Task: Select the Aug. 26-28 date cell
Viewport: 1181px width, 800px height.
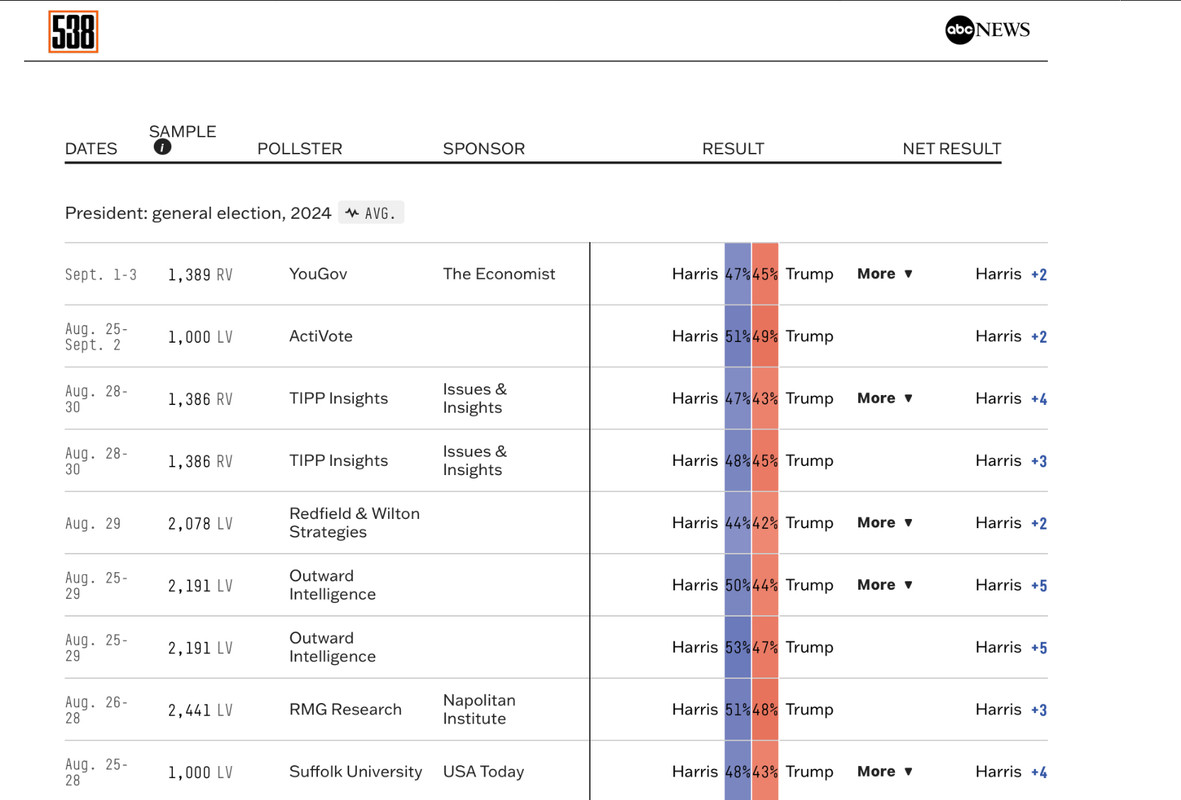Action: [96, 710]
